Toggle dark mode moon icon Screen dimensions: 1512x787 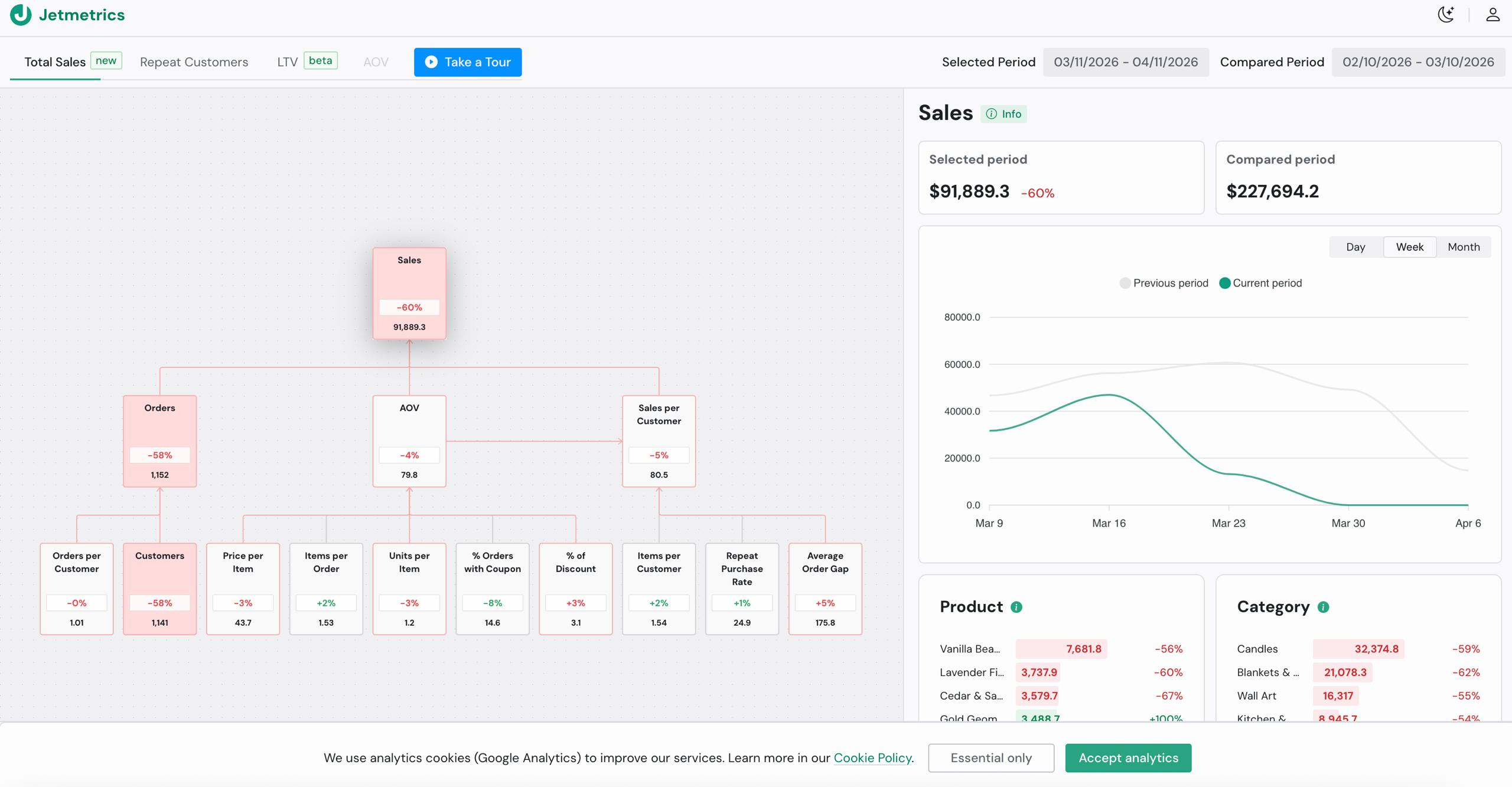click(x=1445, y=15)
